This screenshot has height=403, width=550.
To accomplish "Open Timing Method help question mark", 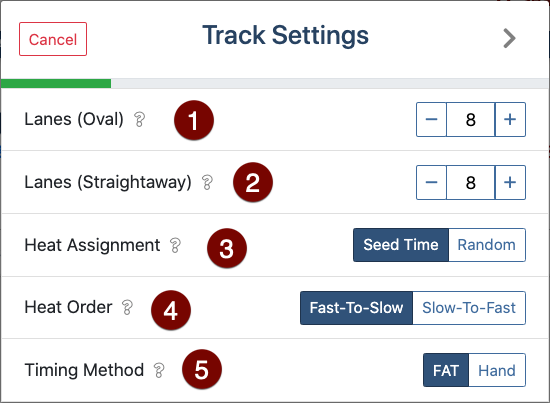I will point(159,370).
